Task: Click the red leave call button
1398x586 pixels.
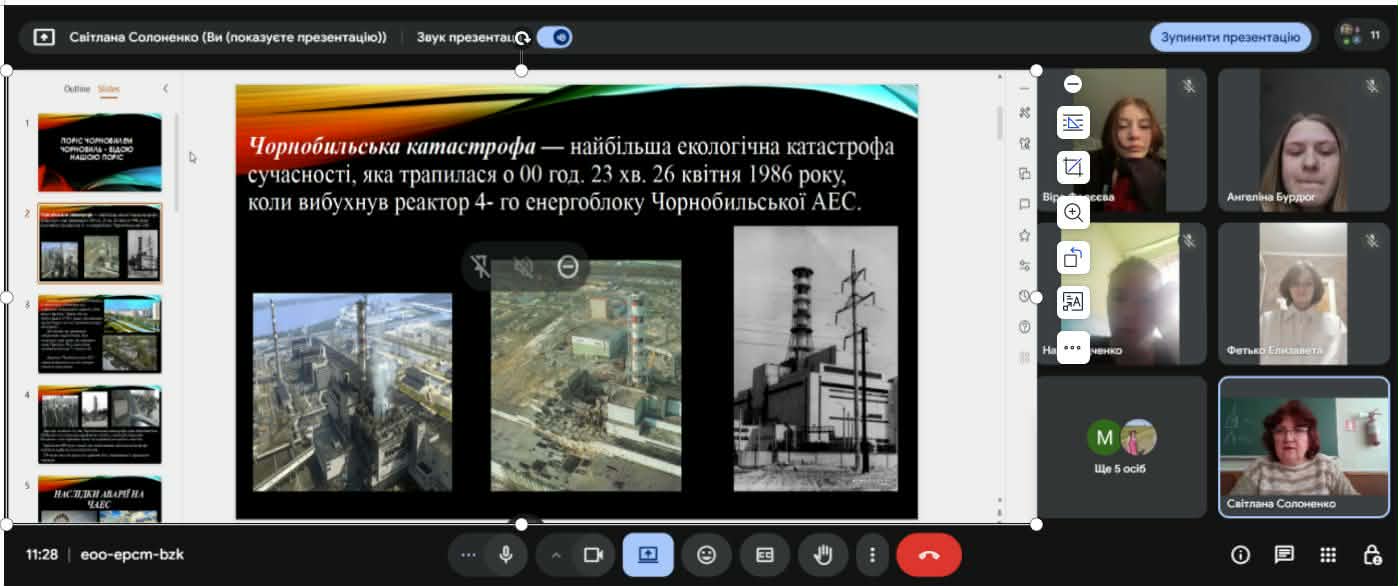Action: click(x=928, y=555)
